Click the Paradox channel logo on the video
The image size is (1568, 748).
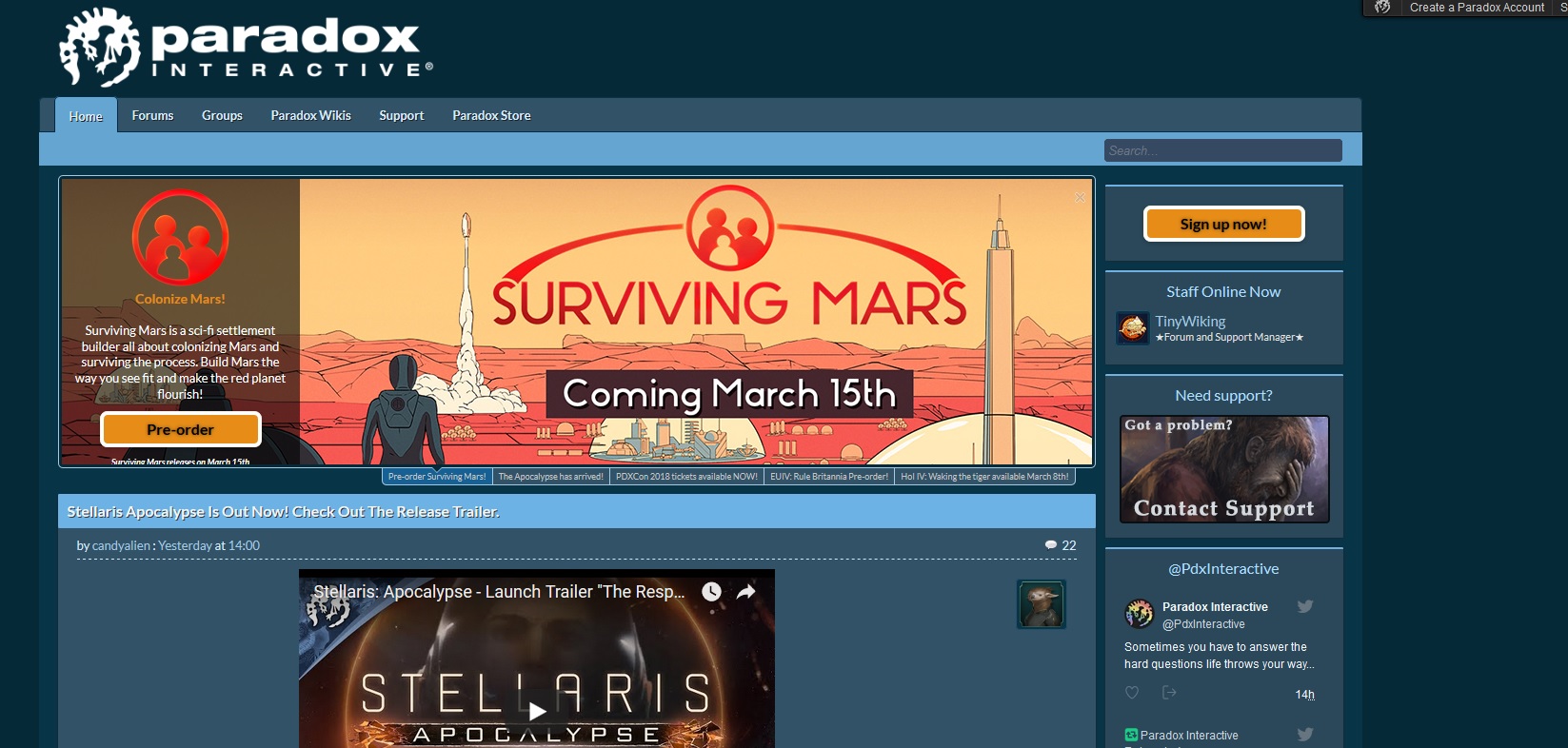coord(327,604)
